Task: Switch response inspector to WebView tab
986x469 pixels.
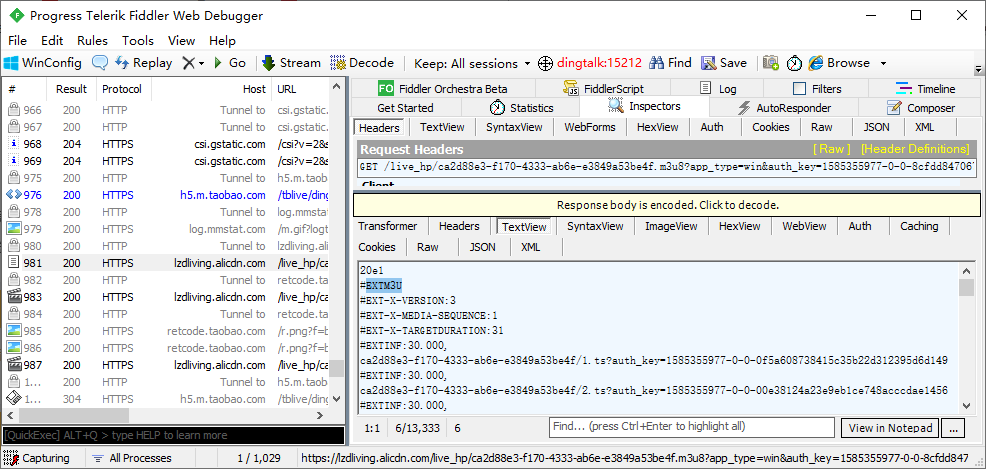Action: click(x=804, y=226)
